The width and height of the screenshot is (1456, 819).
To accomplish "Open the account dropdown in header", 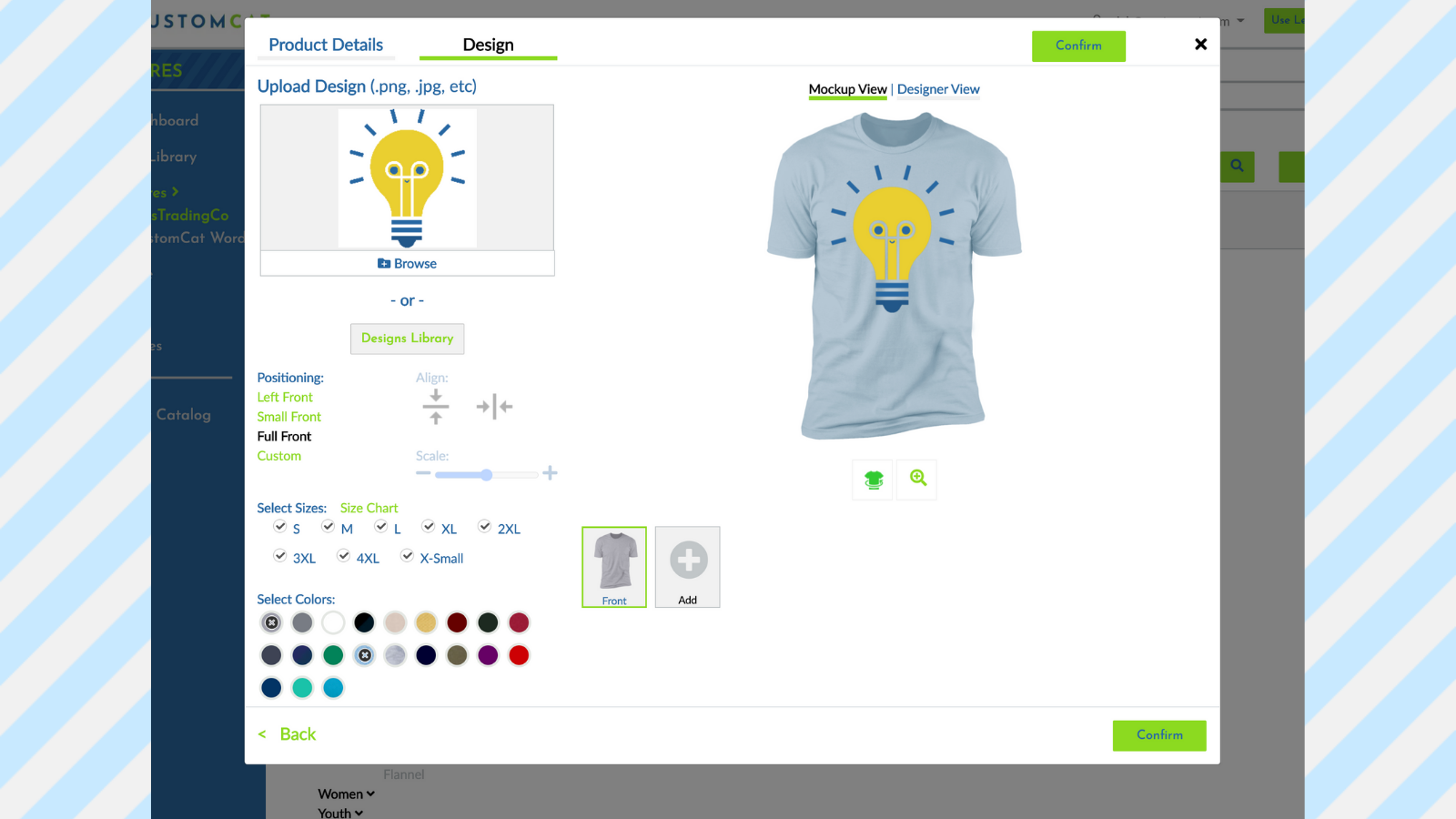I will pyautogui.click(x=1239, y=21).
